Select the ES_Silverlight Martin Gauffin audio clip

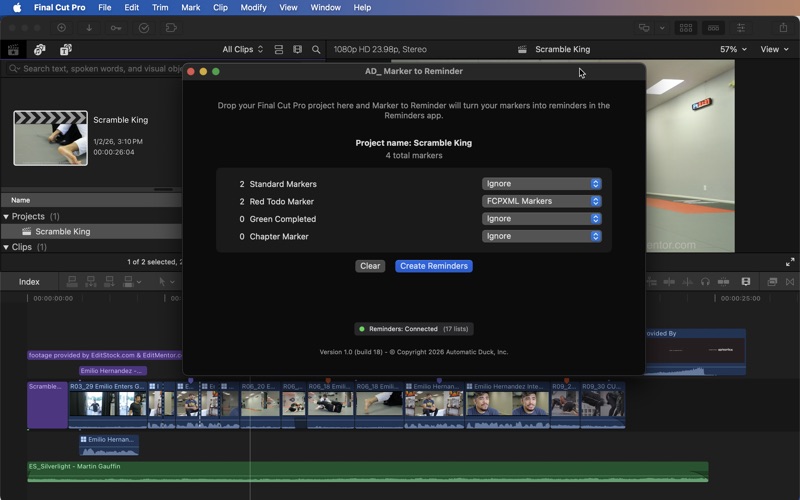(x=367, y=472)
